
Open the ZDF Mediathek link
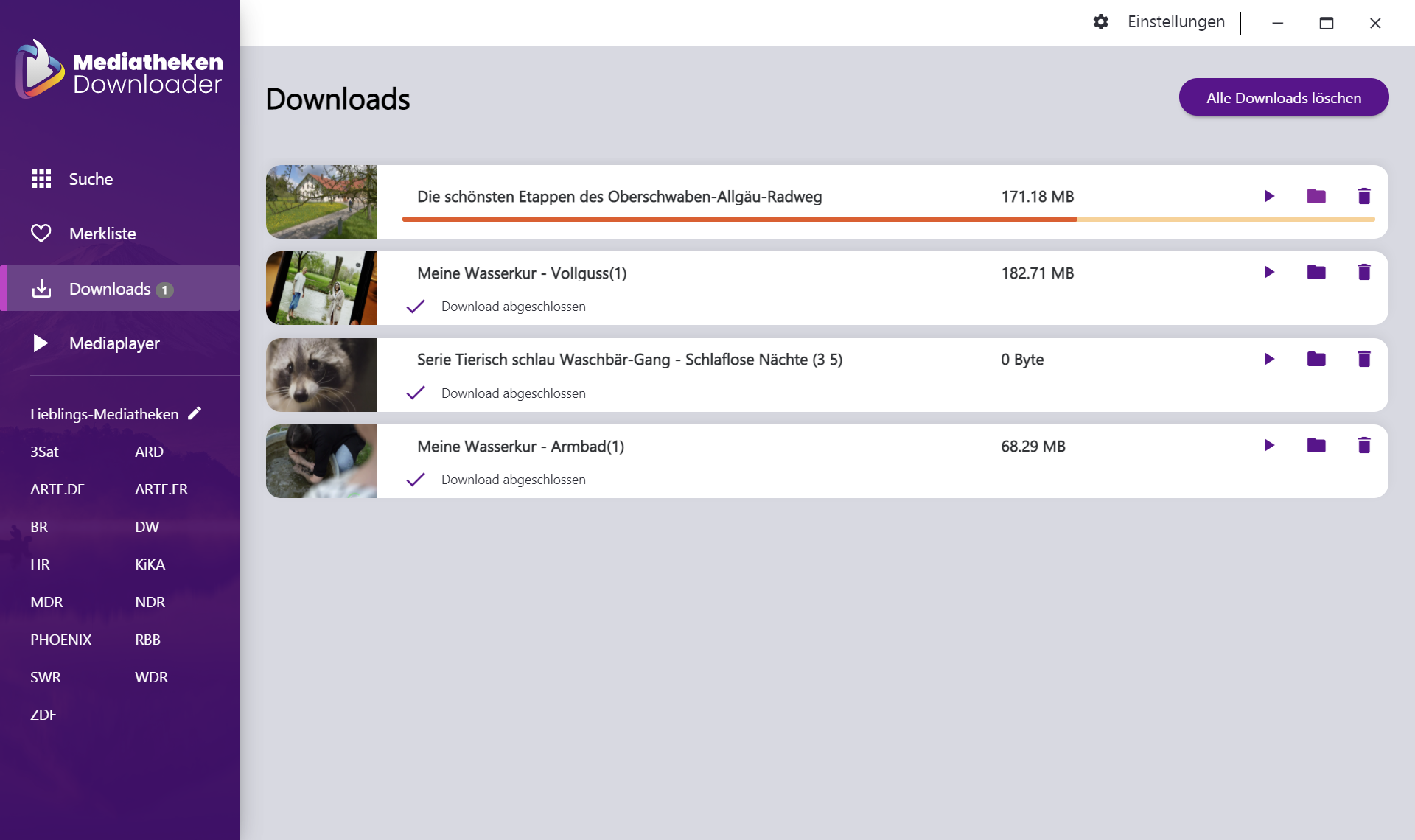tap(43, 715)
